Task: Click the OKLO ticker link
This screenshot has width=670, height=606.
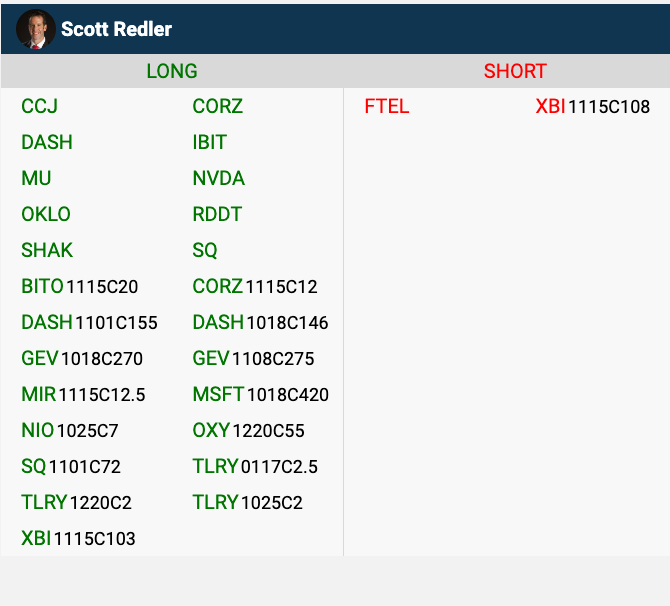Action: click(46, 214)
